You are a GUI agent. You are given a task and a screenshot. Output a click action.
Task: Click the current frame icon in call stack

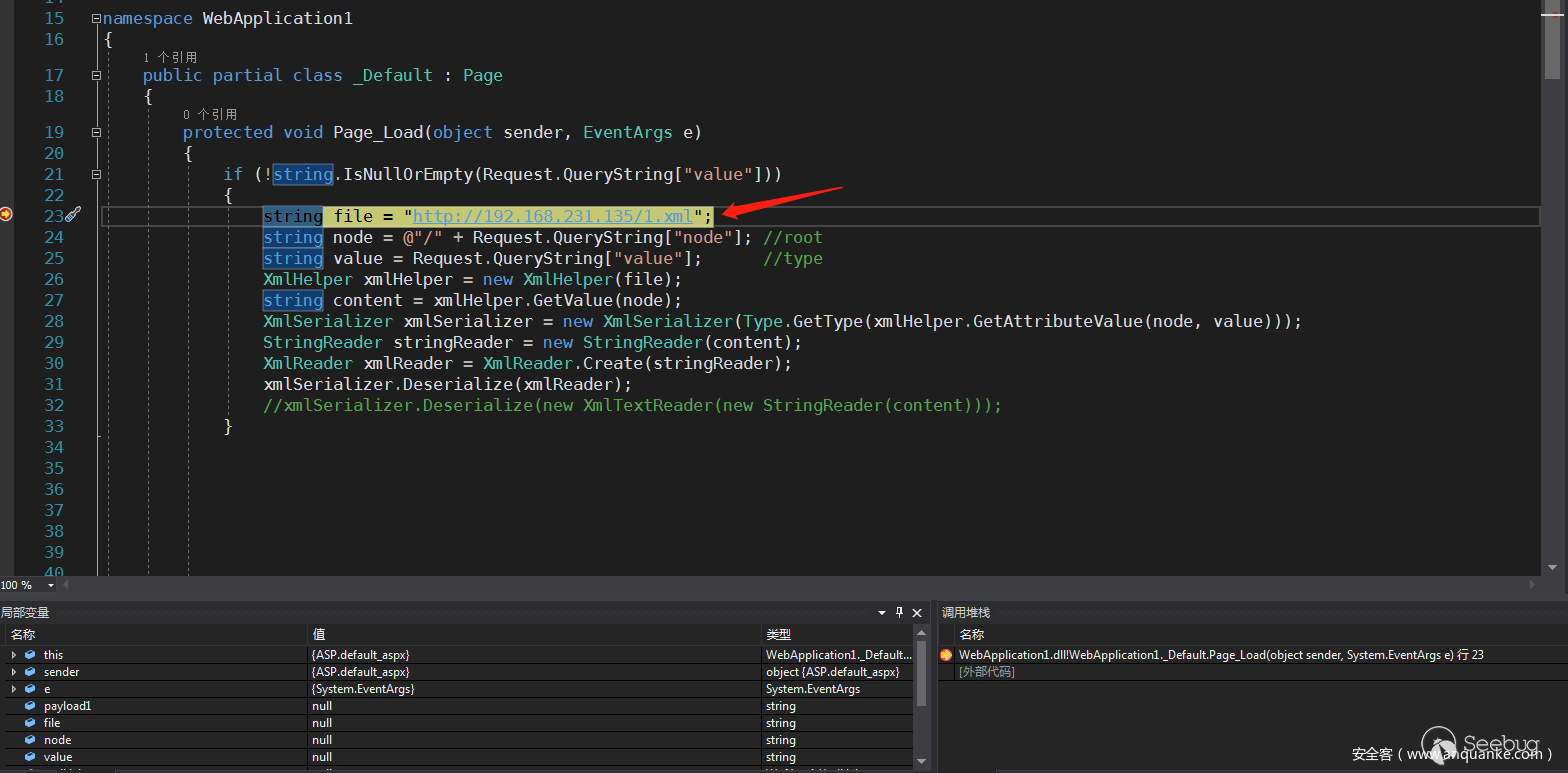pos(946,655)
